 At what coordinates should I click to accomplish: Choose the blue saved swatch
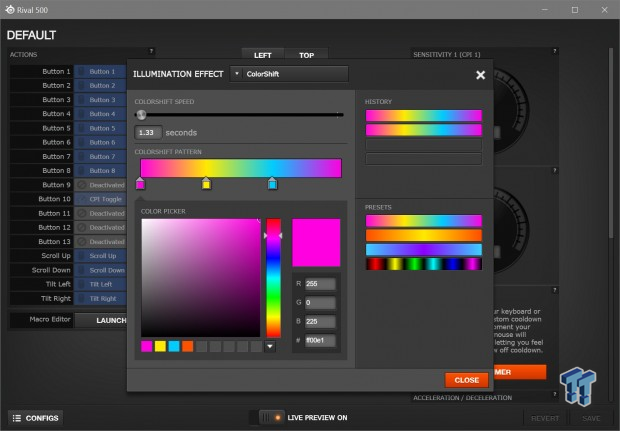click(174, 346)
